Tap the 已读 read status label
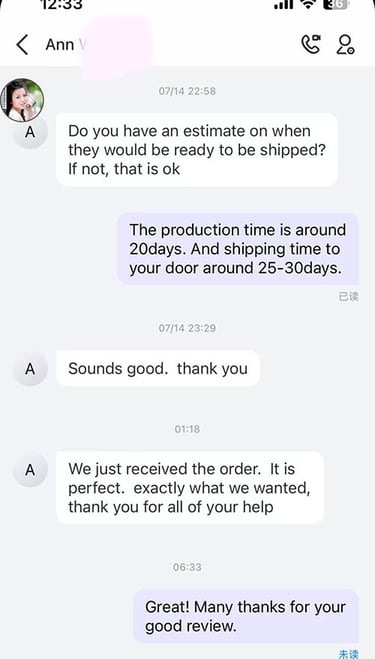The width and height of the screenshot is (375, 659). coord(349,297)
